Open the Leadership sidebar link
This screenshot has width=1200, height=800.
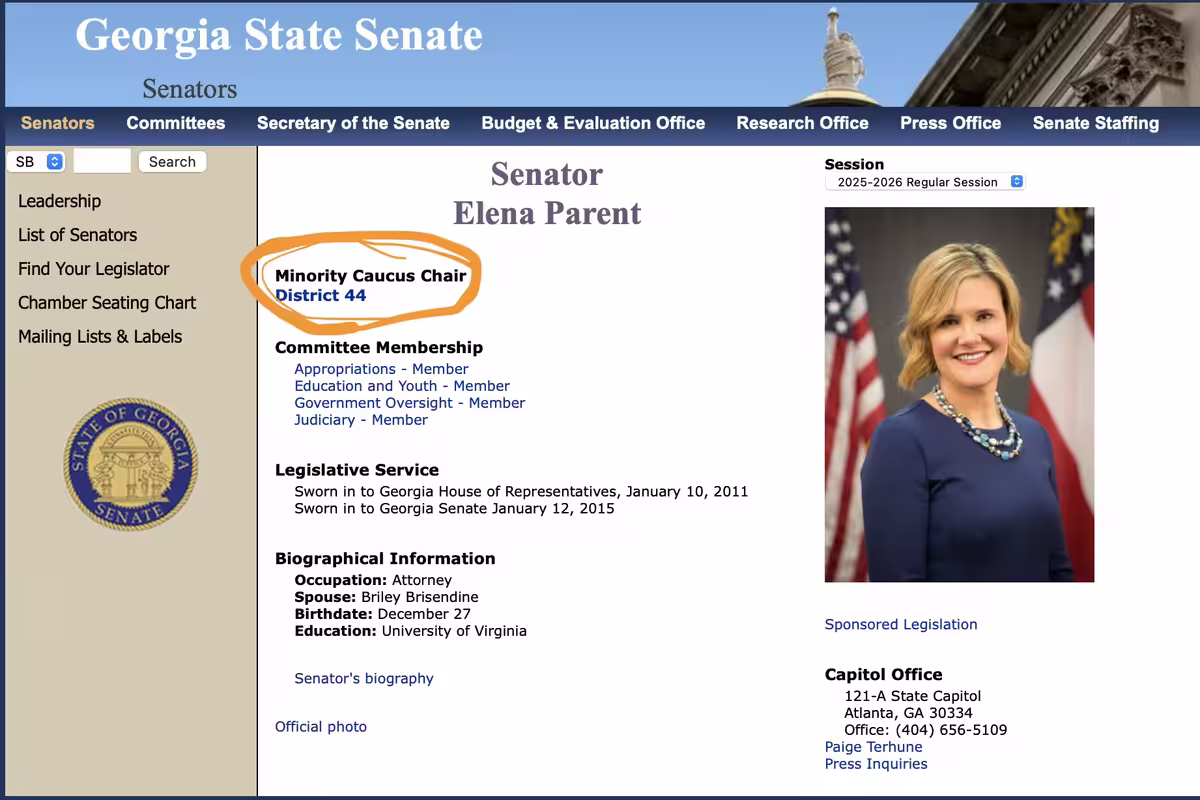[x=59, y=201]
